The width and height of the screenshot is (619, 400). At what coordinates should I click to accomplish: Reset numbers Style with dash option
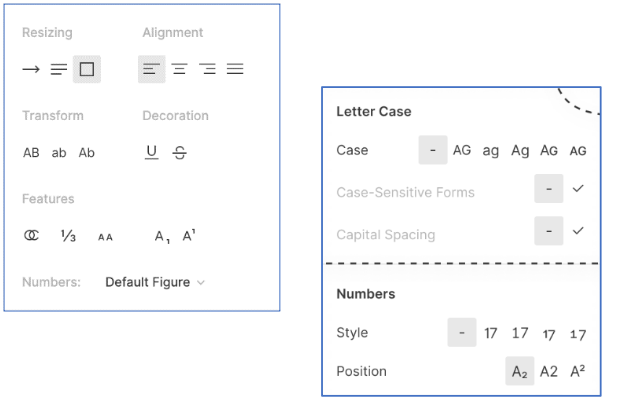click(x=461, y=333)
